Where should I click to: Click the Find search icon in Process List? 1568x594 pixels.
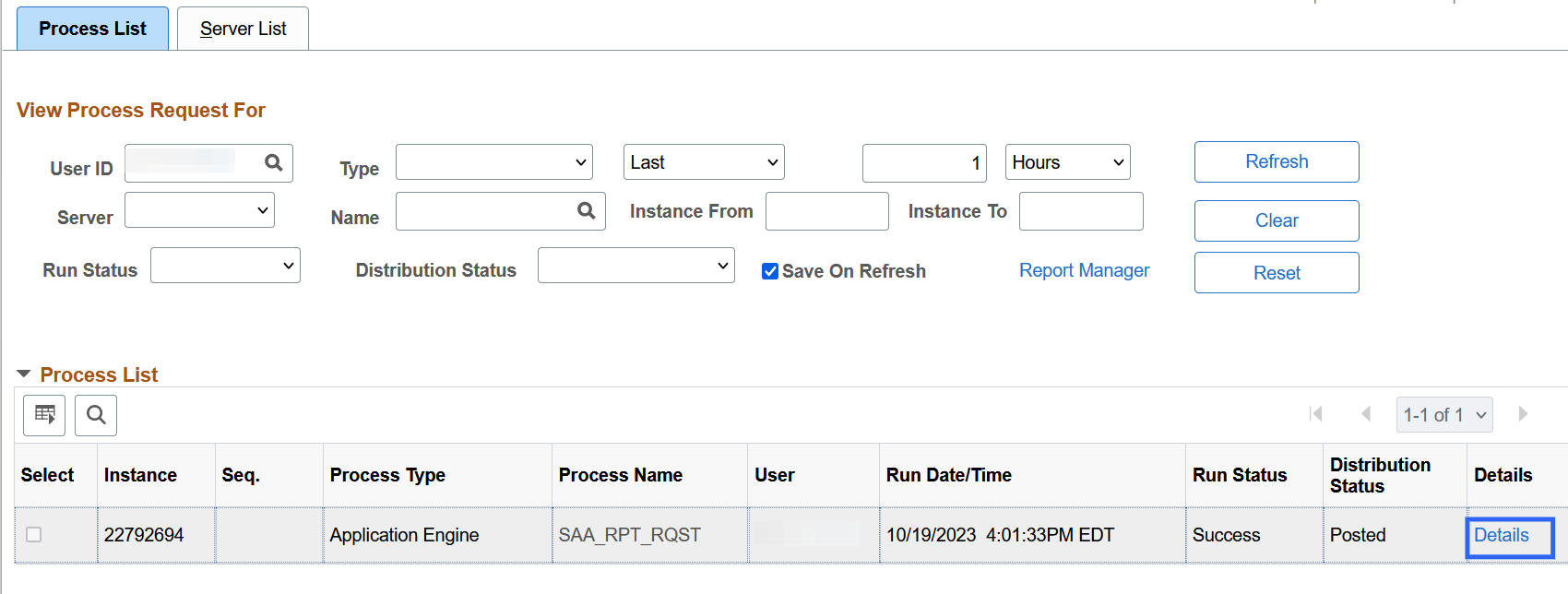coord(96,415)
